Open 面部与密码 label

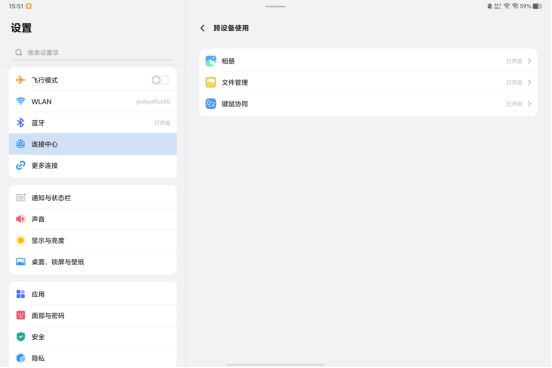48,316
